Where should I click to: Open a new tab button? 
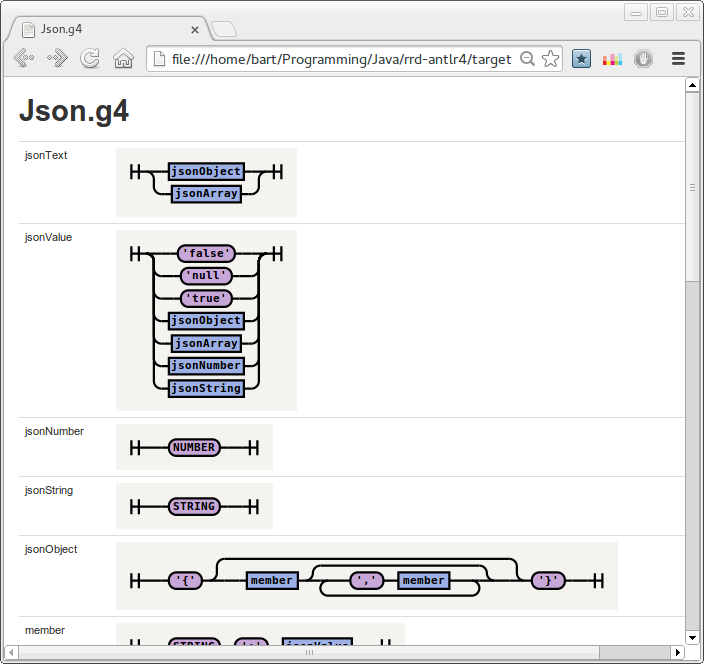[224, 29]
